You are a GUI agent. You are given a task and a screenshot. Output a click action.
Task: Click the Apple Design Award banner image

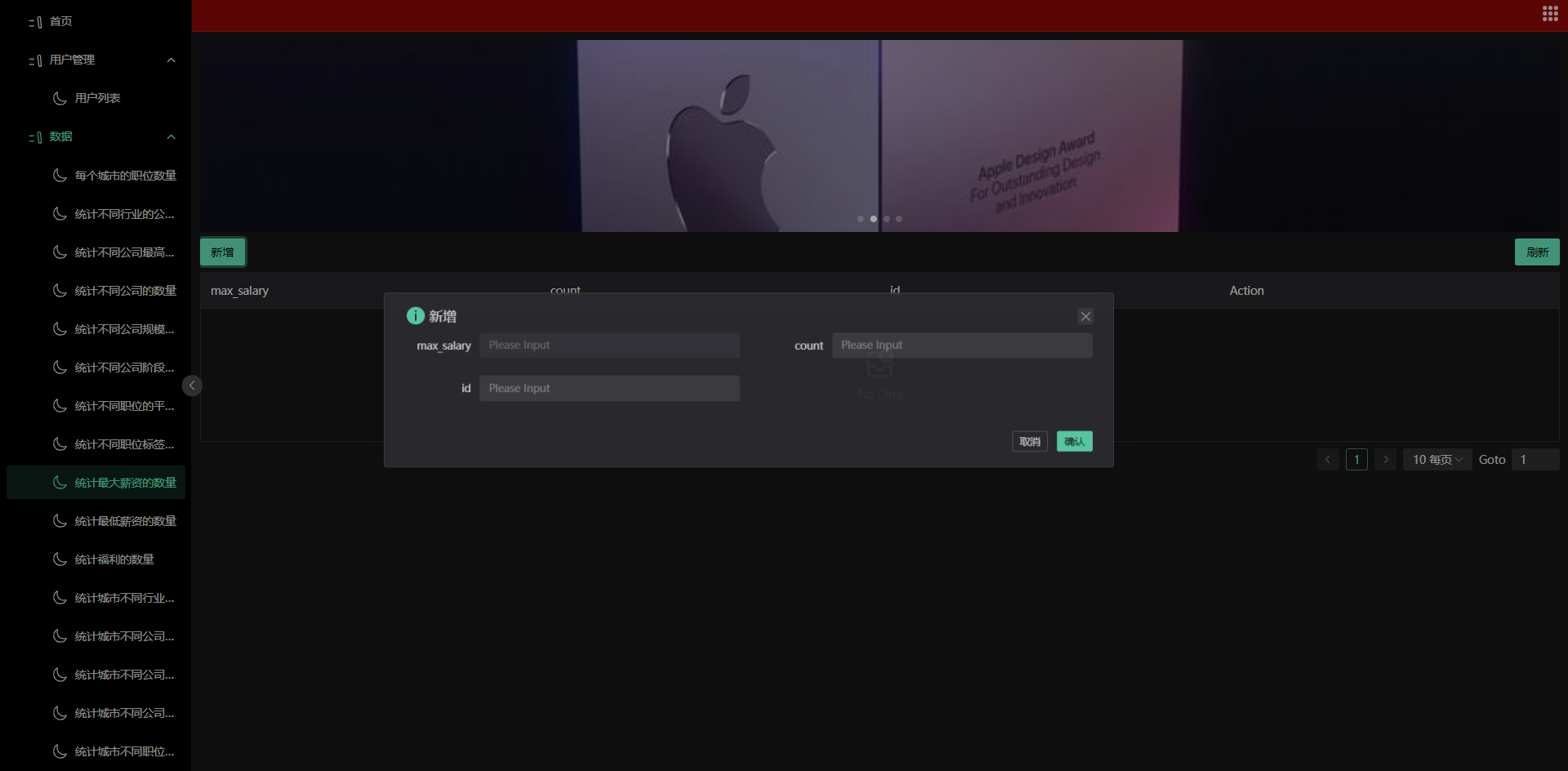coord(880,136)
